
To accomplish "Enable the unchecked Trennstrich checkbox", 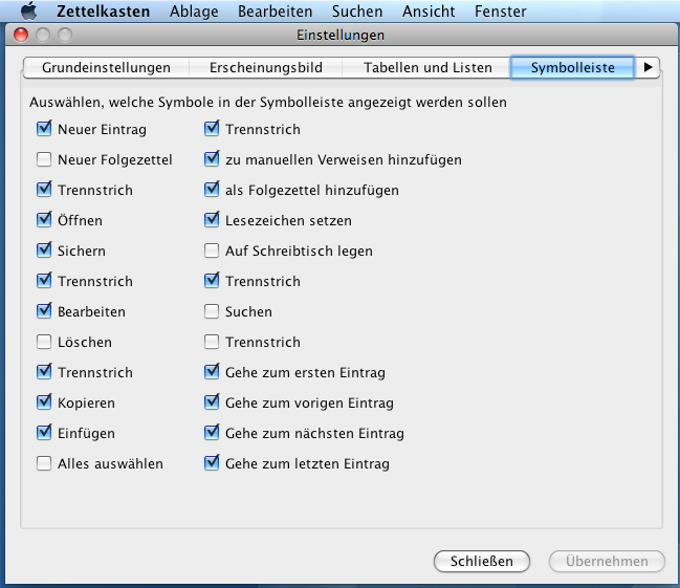I will tap(211, 341).
